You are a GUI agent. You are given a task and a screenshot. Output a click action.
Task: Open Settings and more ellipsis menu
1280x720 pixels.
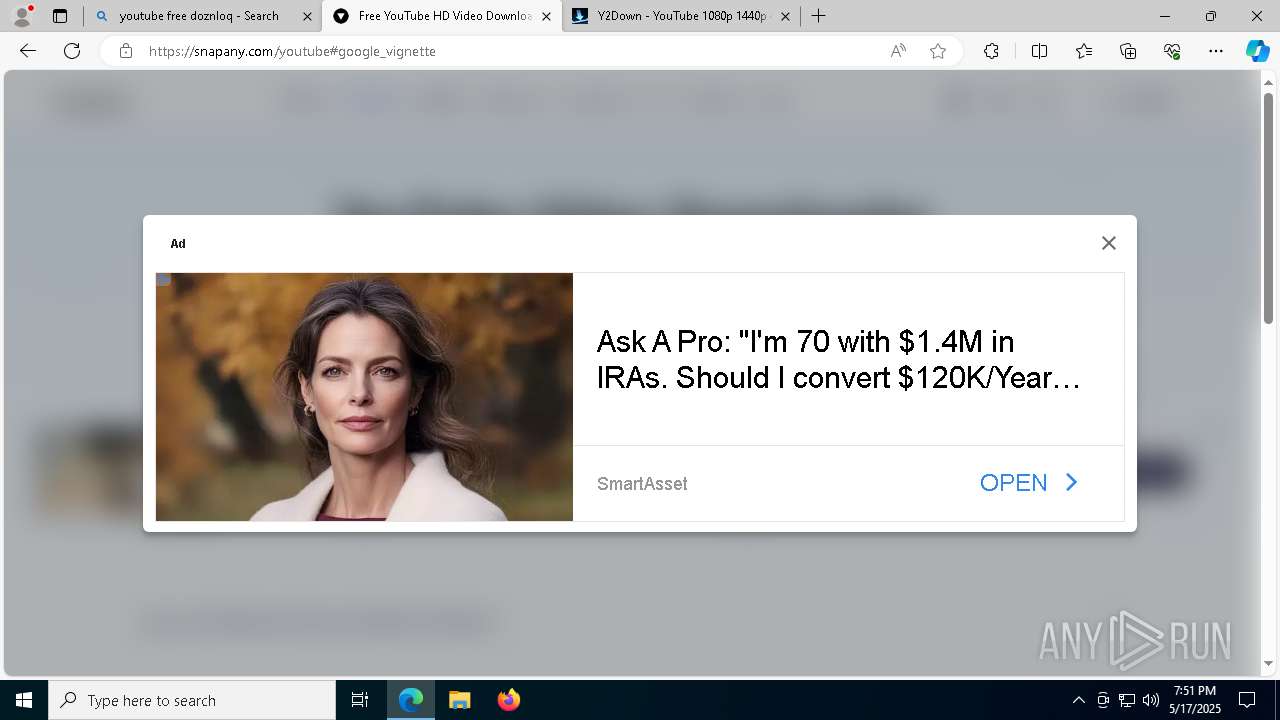1216,51
